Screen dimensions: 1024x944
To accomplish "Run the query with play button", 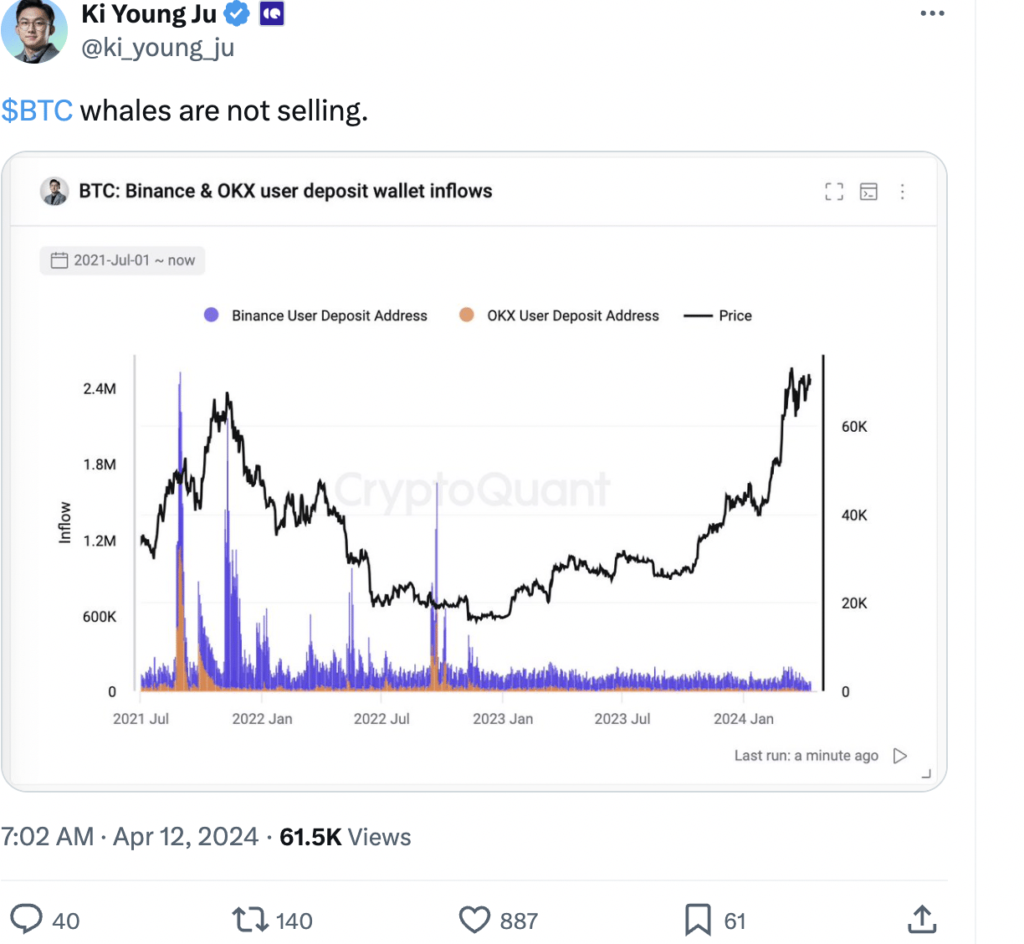I will point(900,755).
